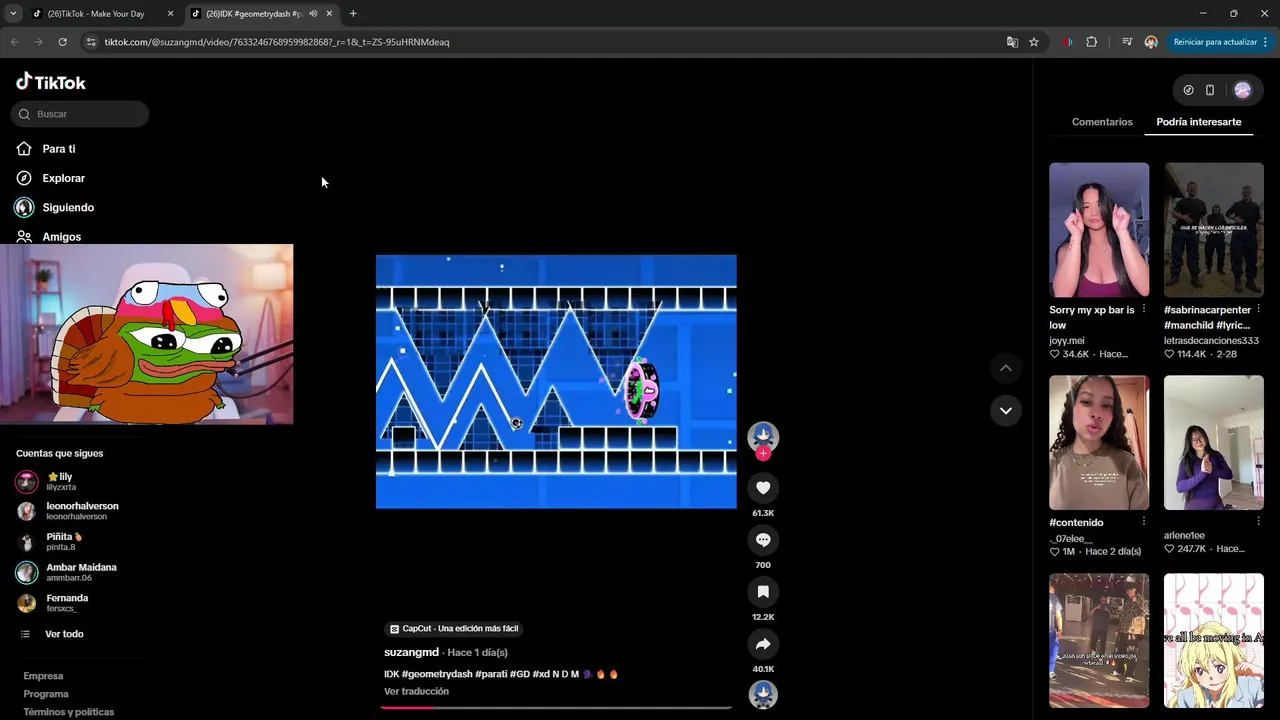The width and height of the screenshot is (1280, 720).
Task: Open the blonde anime girl thumbnail
Action: (1214, 641)
